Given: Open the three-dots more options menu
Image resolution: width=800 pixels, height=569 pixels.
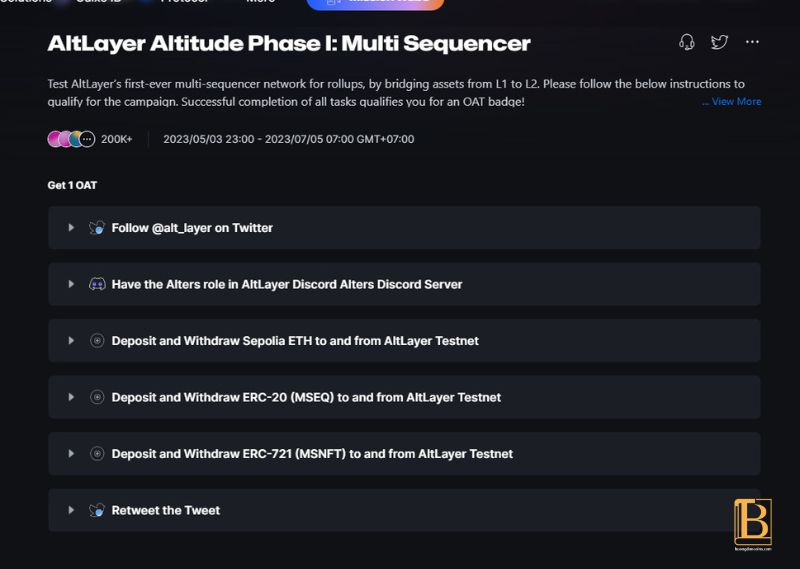Looking at the screenshot, I should click(x=752, y=42).
